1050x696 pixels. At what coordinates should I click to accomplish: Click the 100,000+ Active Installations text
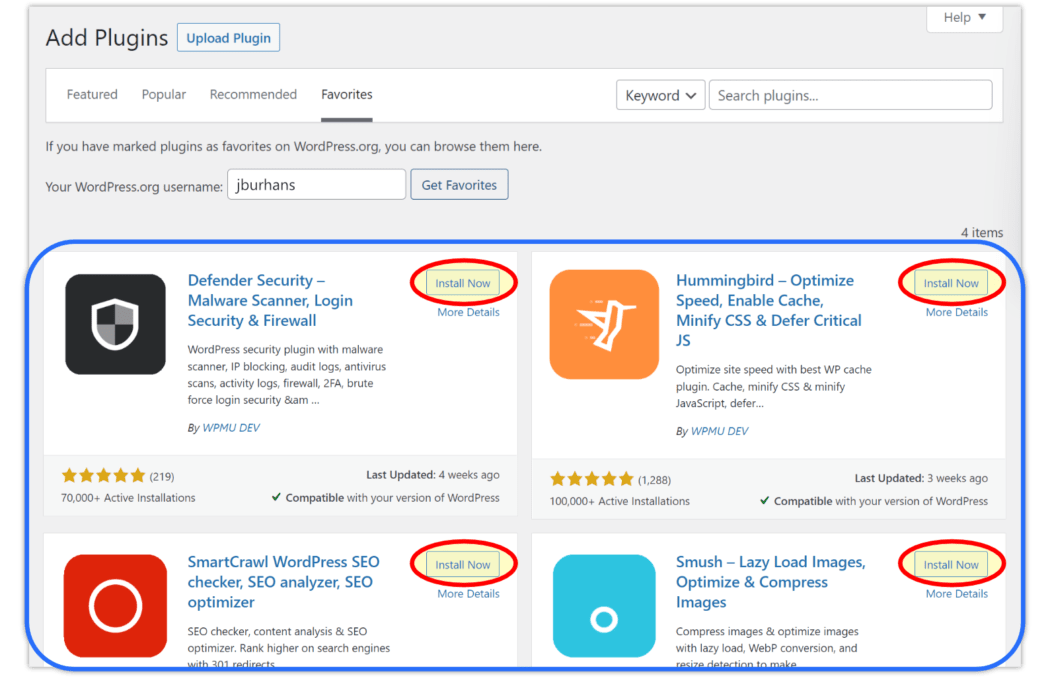[x=619, y=501]
